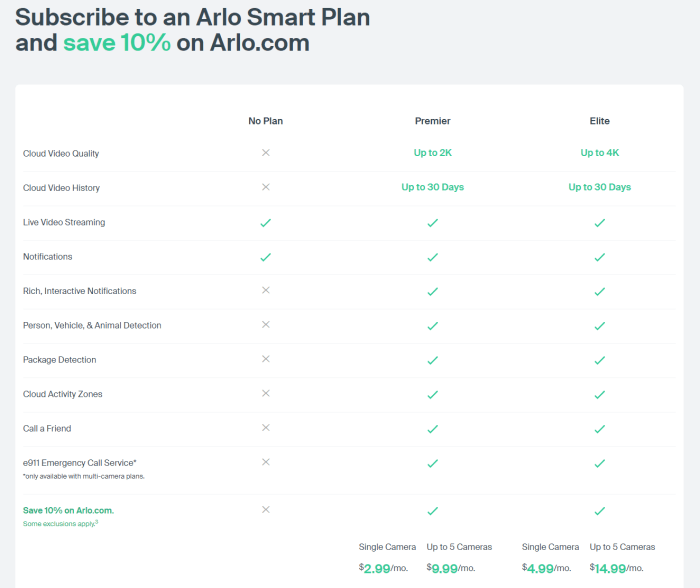Select the Premier plan column header
Viewport: 700px width, 588px height.
[433, 121]
